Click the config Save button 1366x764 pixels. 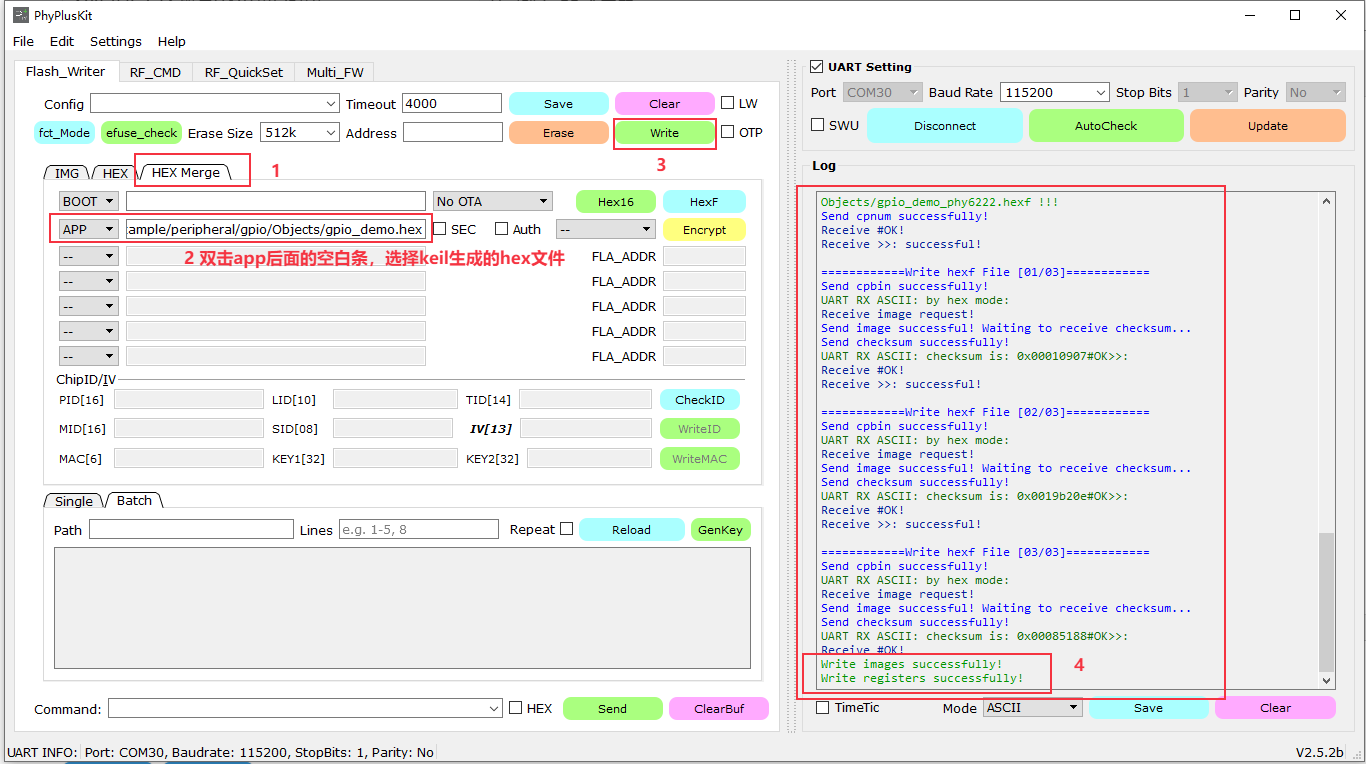tap(559, 104)
